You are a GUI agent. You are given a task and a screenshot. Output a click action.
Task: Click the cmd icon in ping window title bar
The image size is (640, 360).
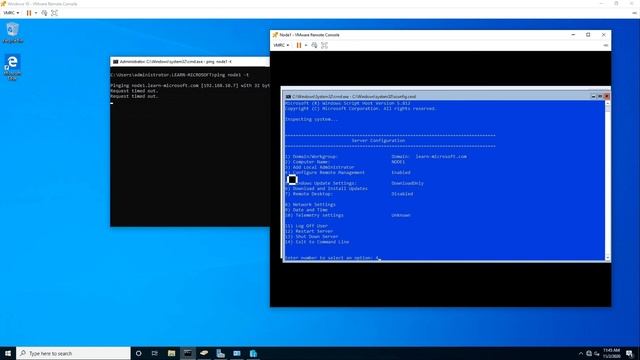click(116, 62)
